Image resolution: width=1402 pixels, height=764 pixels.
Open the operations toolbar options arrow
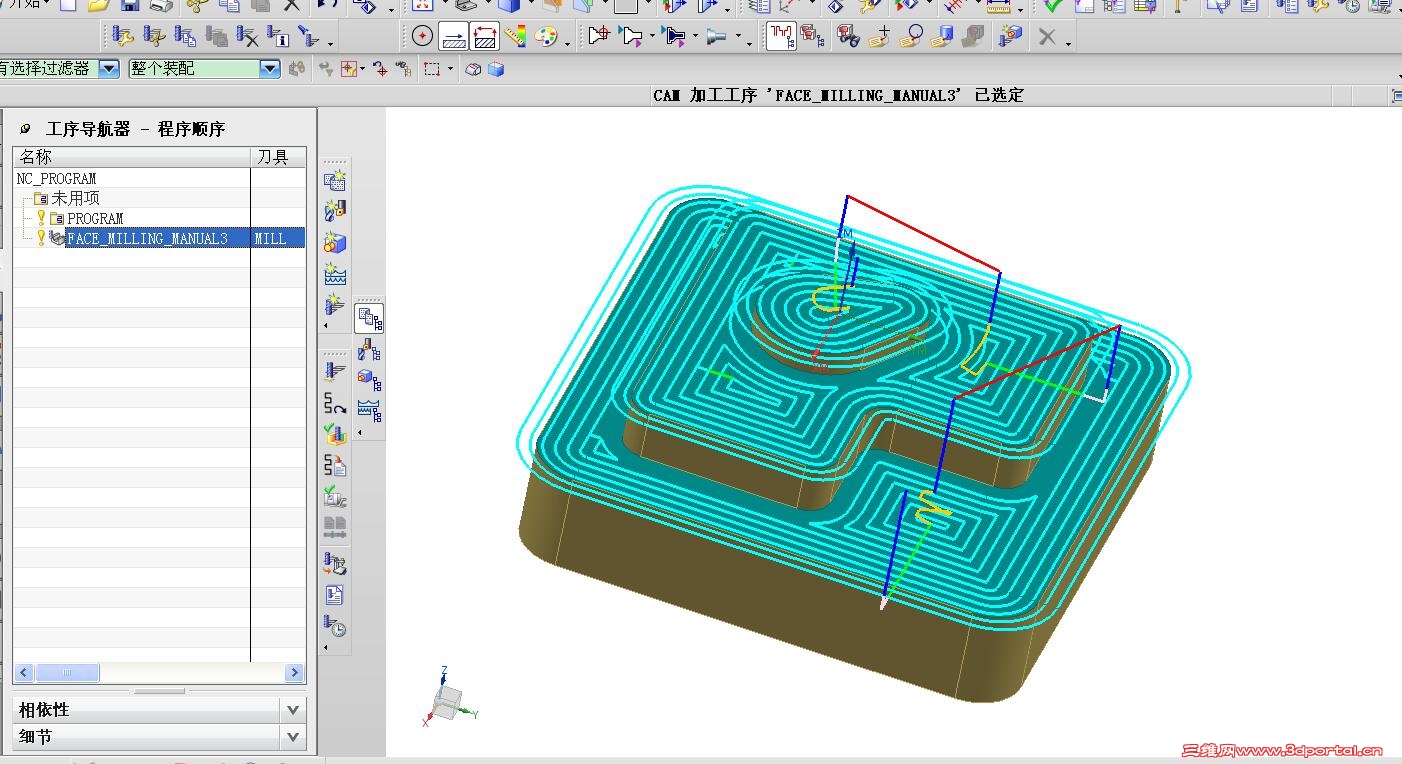pyautogui.click(x=330, y=43)
